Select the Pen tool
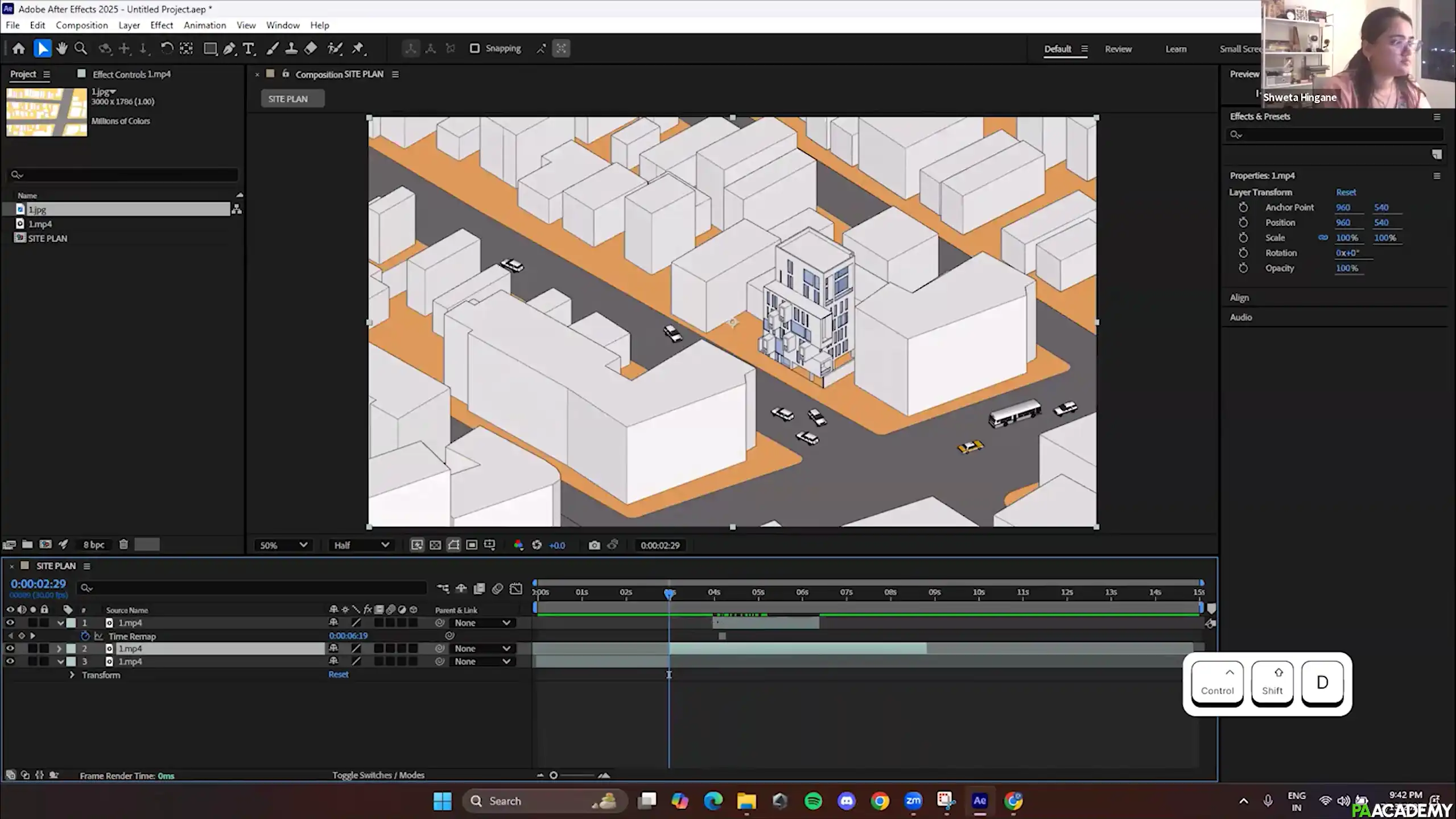Screen dimensions: 1456x819 (229, 48)
